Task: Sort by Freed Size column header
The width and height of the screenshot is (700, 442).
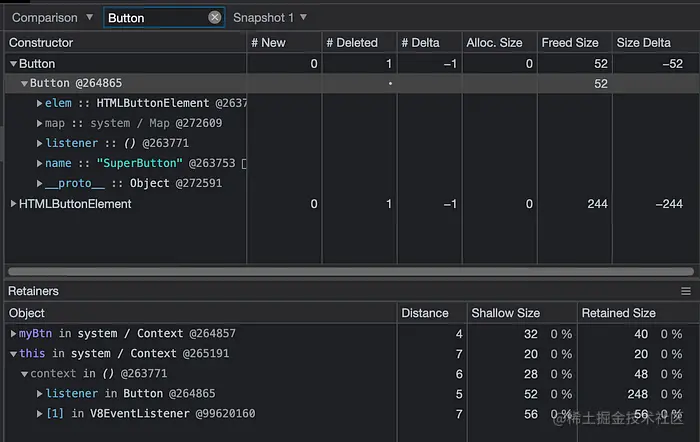Action: pyautogui.click(x=570, y=43)
